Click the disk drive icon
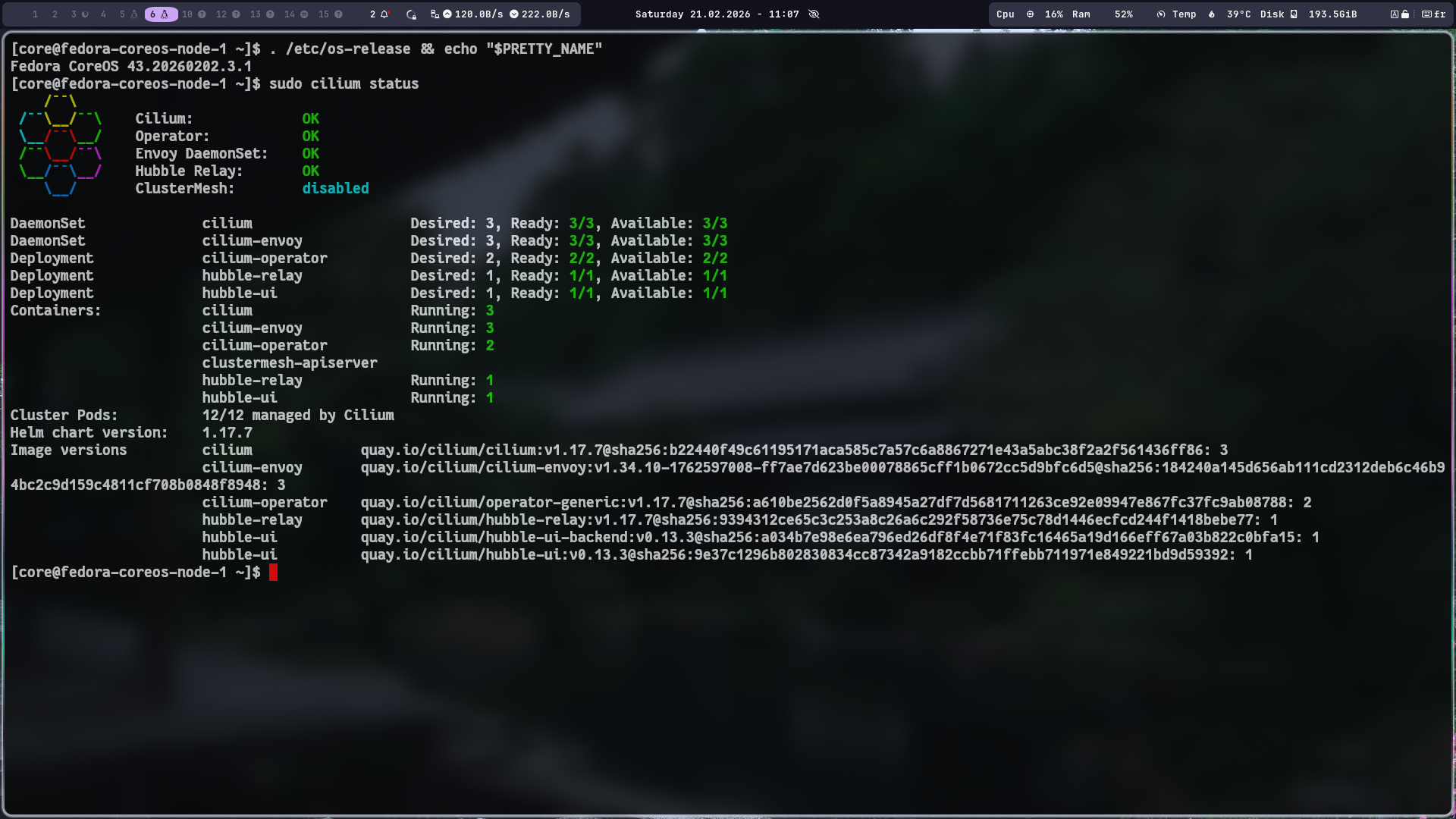The width and height of the screenshot is (1456, 819). coord(1294,14)
